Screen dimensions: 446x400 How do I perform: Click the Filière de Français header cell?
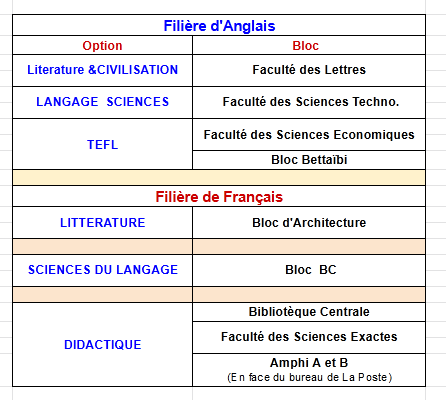(x=219, y=196)
